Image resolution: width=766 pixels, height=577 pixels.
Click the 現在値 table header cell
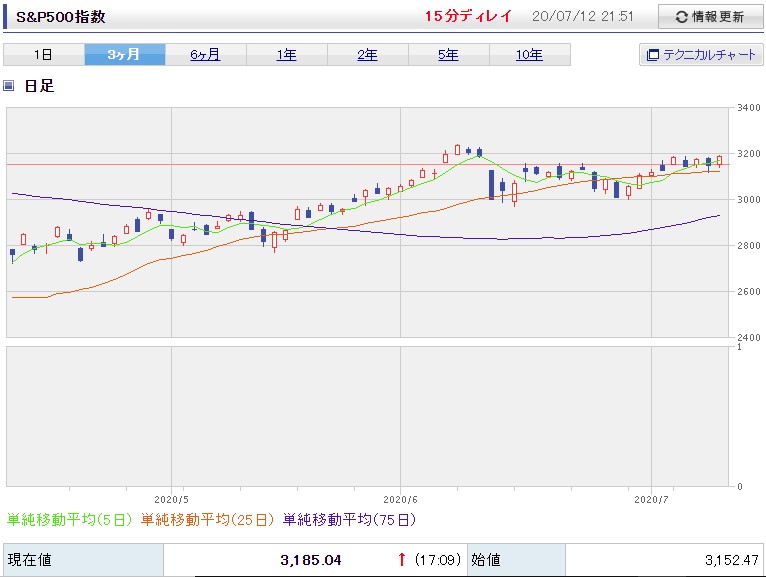coord(84,560)
